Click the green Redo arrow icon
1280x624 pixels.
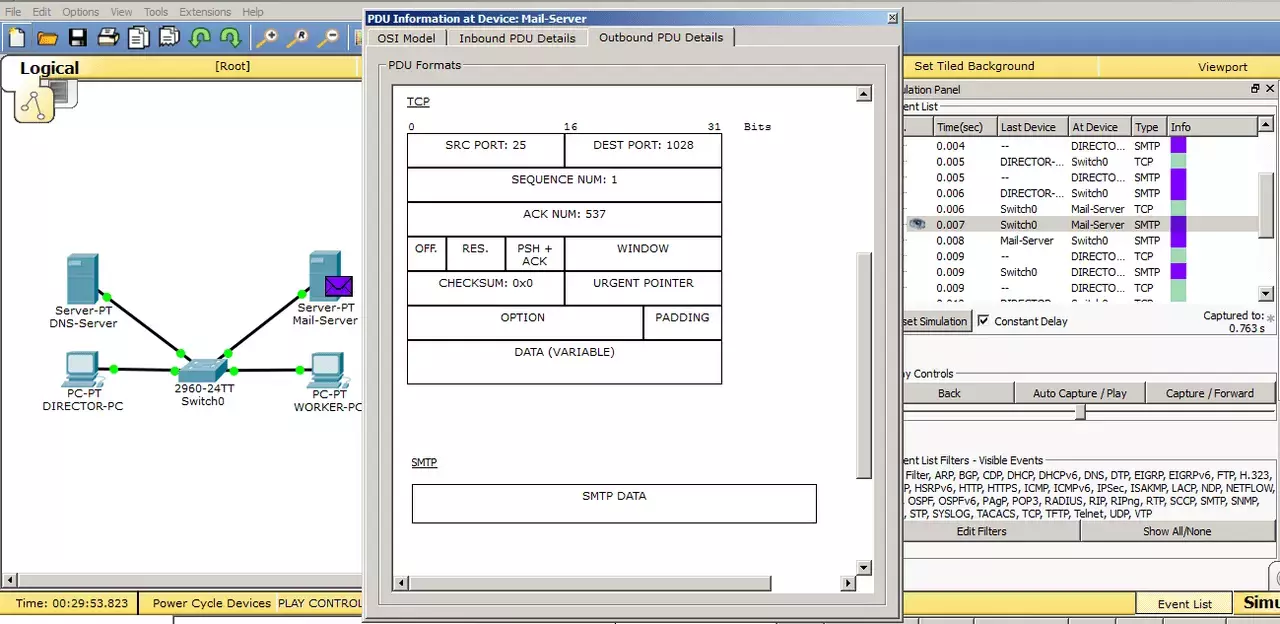point(230,38)
